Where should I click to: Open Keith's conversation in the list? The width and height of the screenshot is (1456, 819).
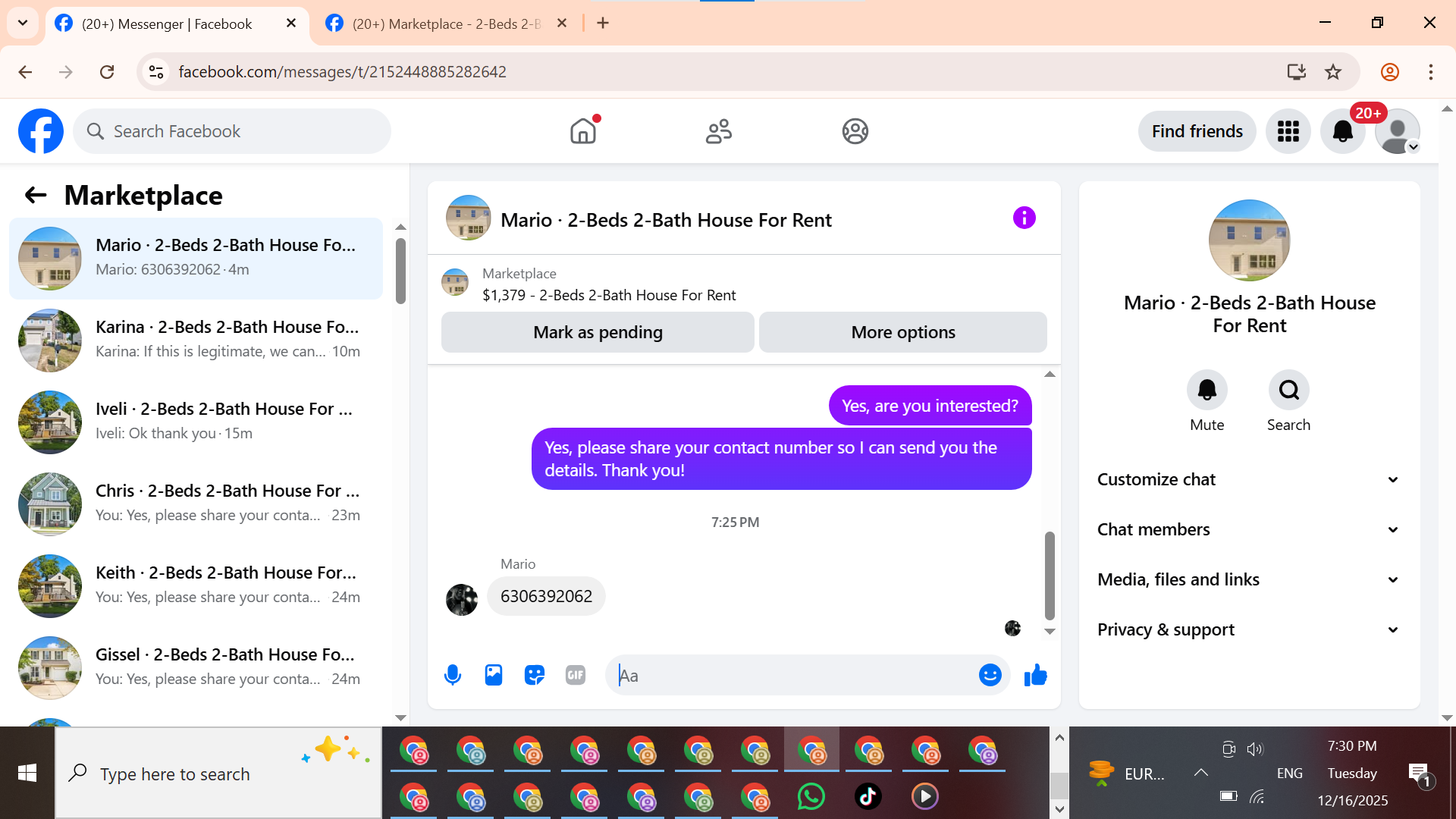(196, 585)
